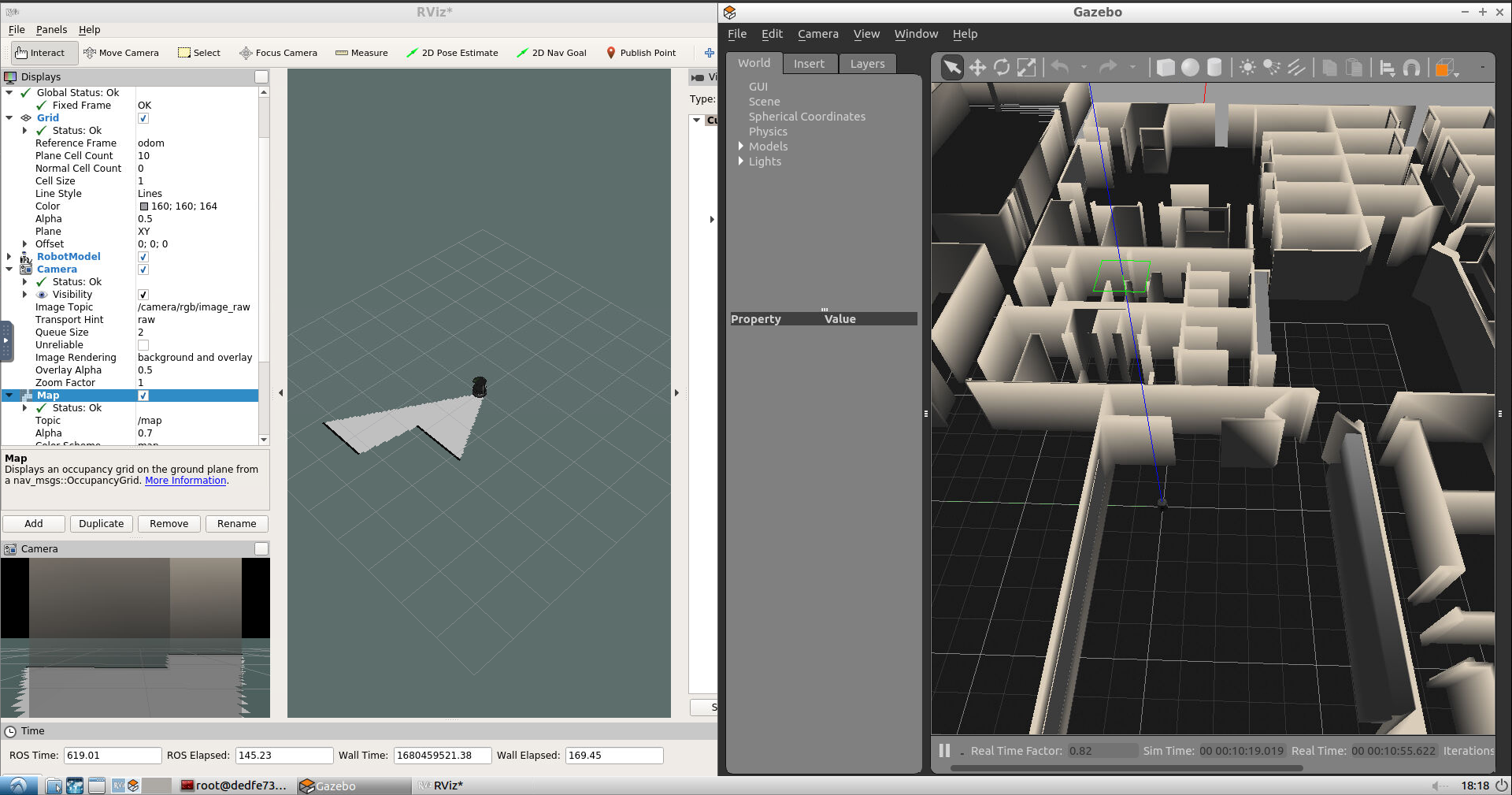Viewport: 1512px width, 795px height.
Task: Click the Gazebo redo arrow
Action: tap(1108, 67)
